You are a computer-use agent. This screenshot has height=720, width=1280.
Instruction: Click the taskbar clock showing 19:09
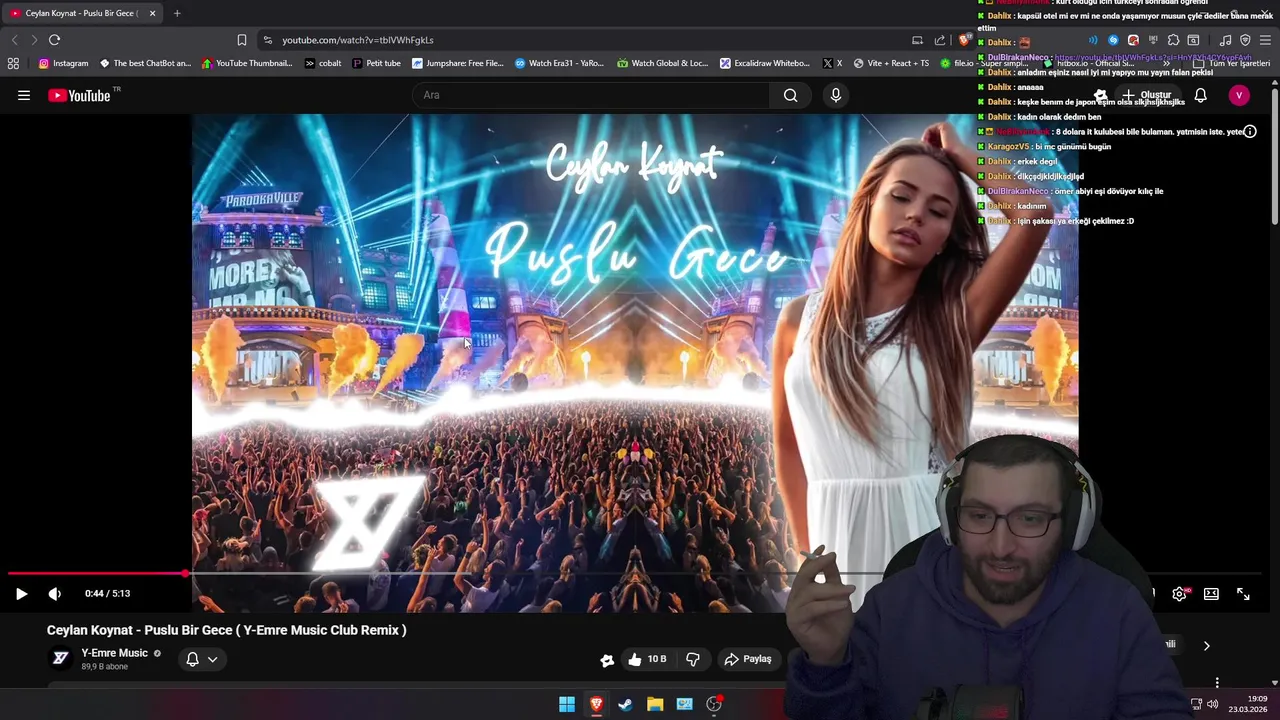pyautogui.click(x=1248, y=704)
